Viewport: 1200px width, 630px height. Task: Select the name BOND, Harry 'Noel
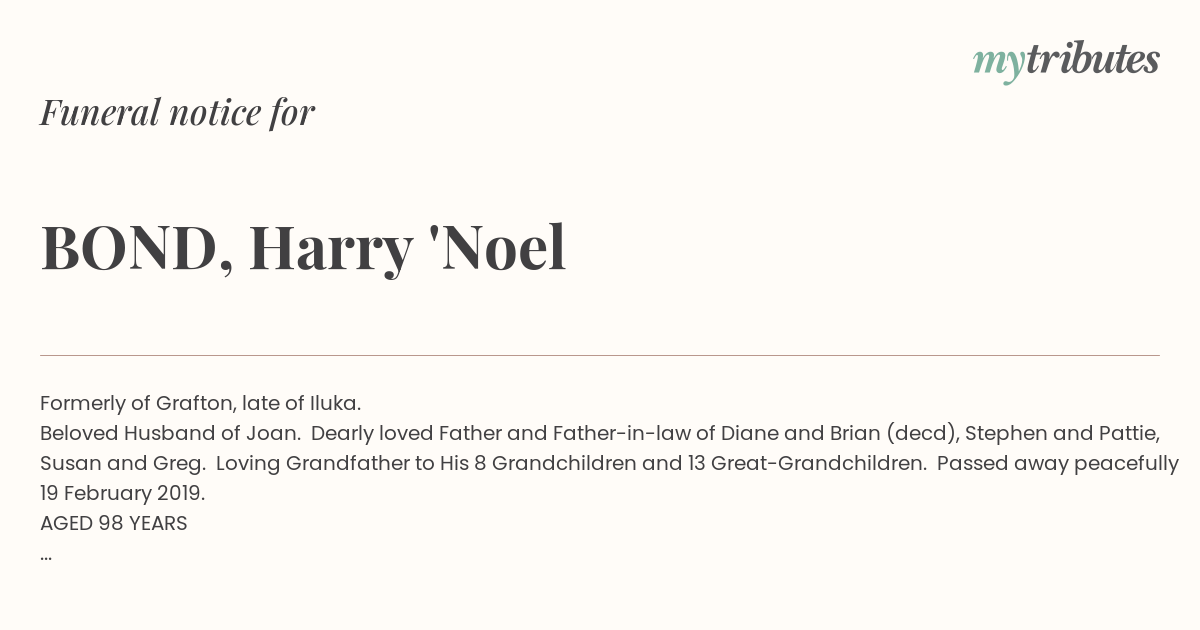pyautogui.click(x=303, y=248)
